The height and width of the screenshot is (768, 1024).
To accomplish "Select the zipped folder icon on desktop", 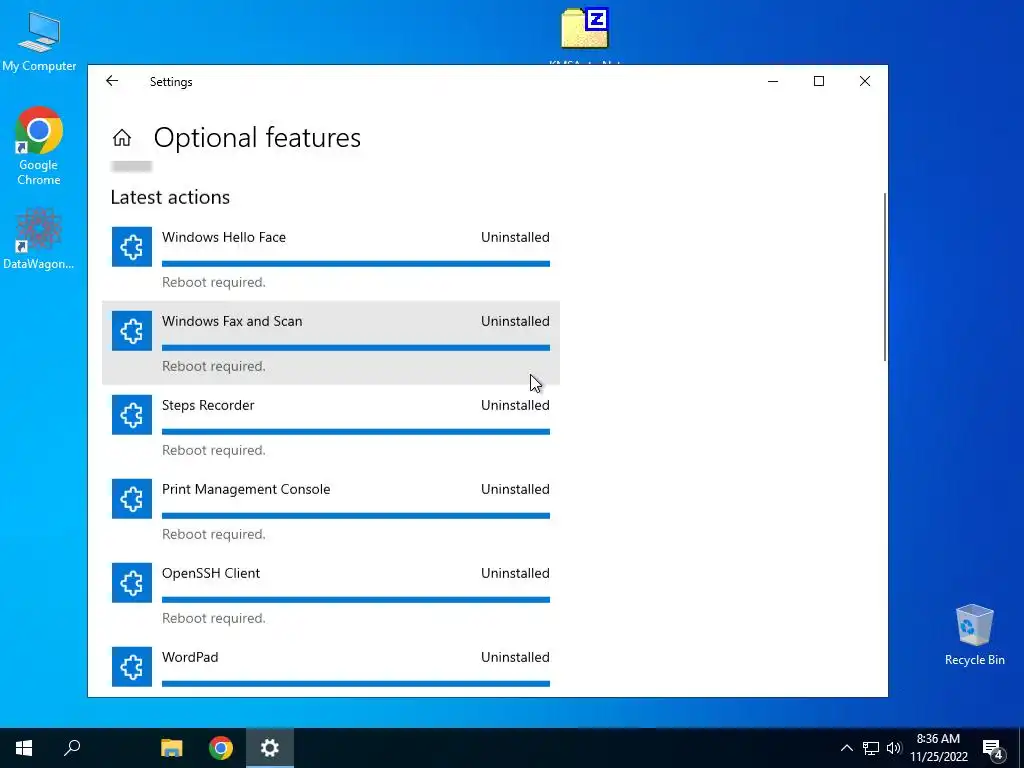I will [585, 29].
